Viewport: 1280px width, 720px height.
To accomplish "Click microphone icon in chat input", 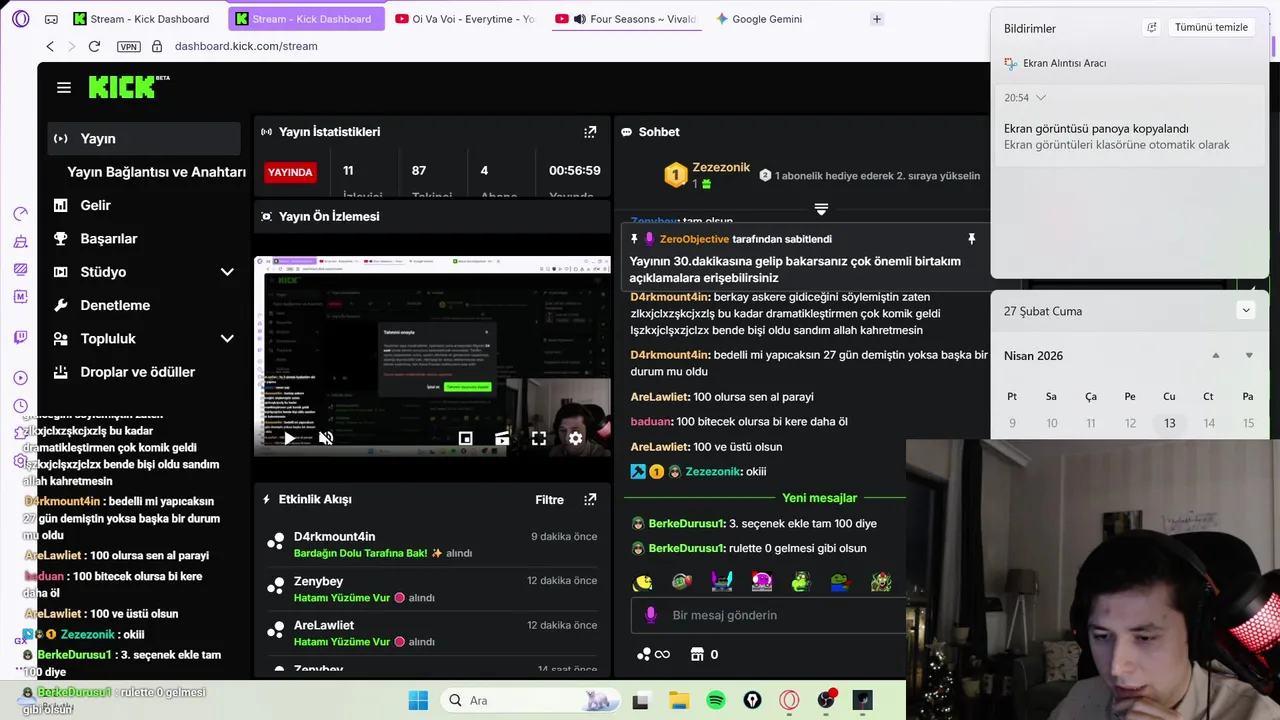I will click(x=651, y=615).
